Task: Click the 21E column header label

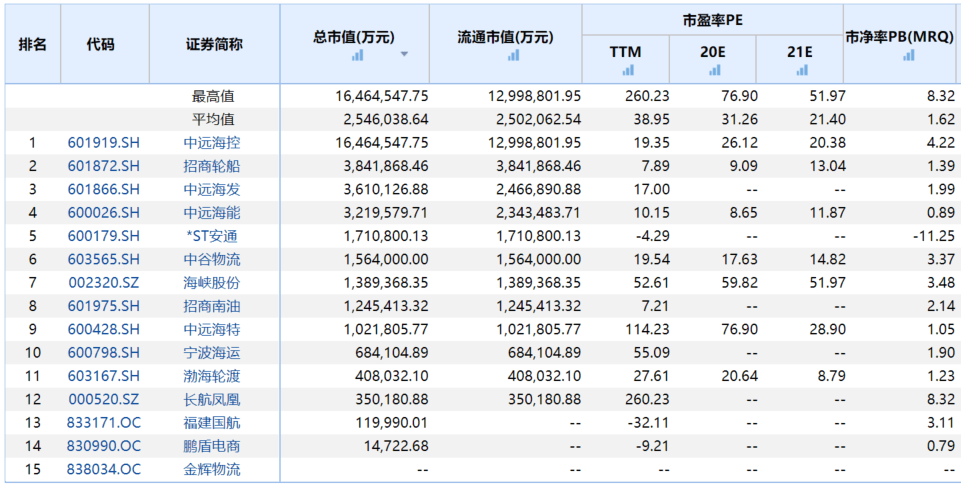Action: coord(800,52)
